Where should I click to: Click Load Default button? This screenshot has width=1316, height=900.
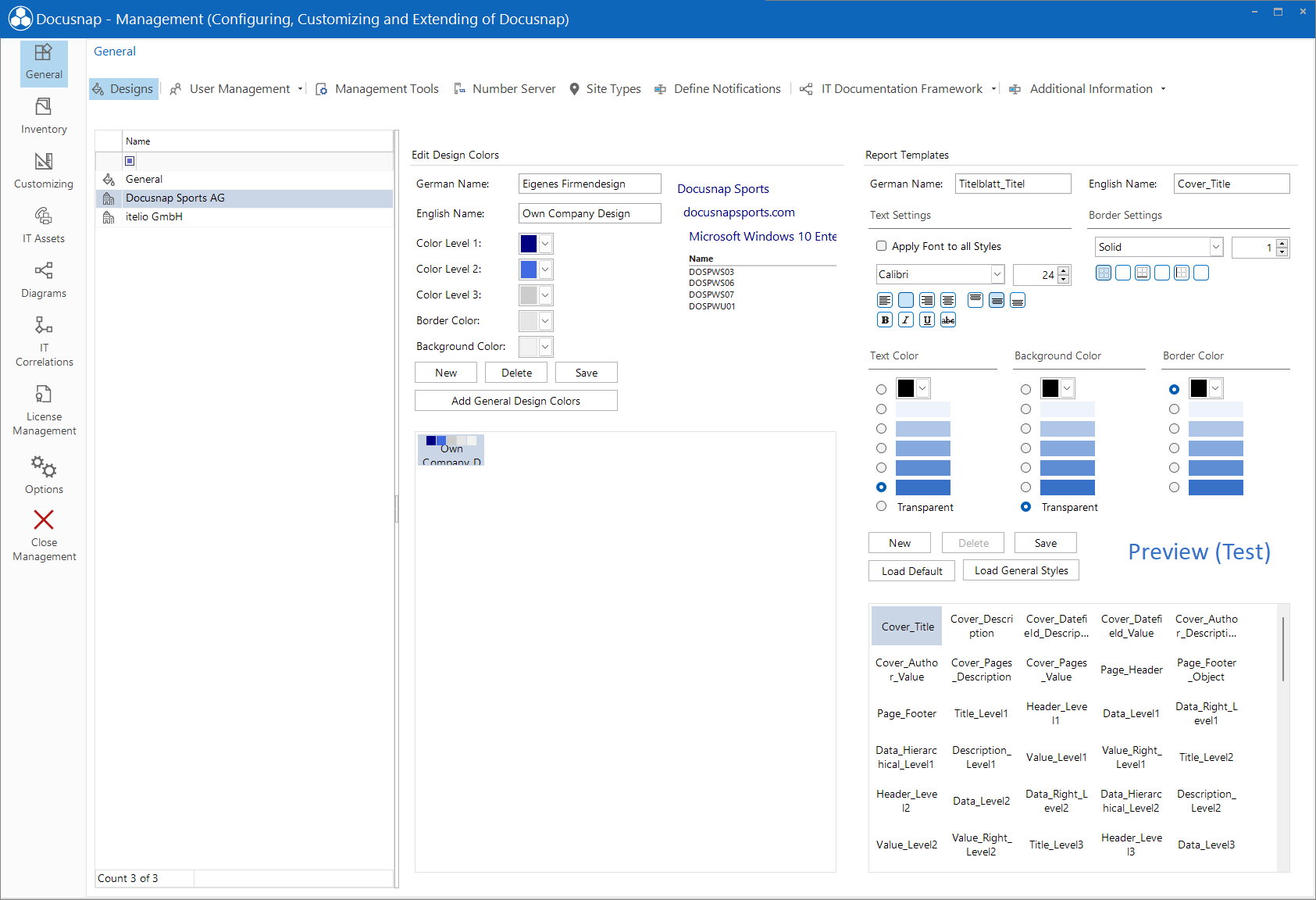tap(911, 571)
